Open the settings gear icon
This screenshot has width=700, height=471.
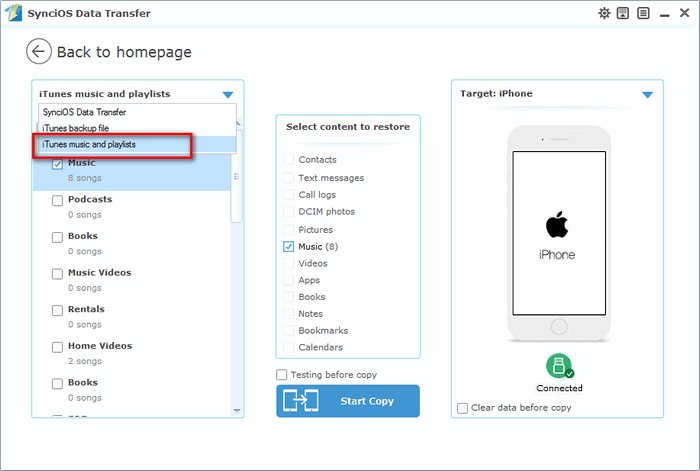(x=604, y=13)
